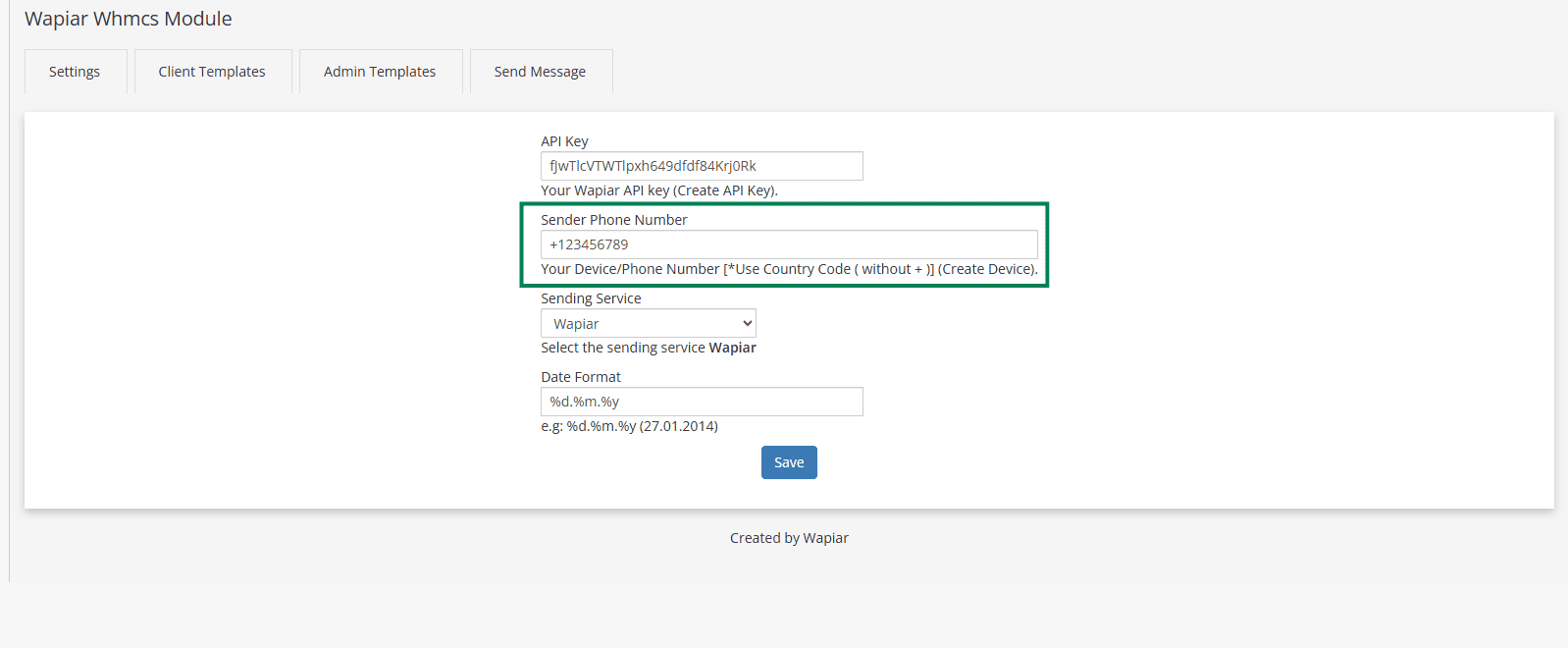The height and width of the screenshot is (648, 1568).
Task: Click the Date Format label
Action: click(x=581, y=377)
